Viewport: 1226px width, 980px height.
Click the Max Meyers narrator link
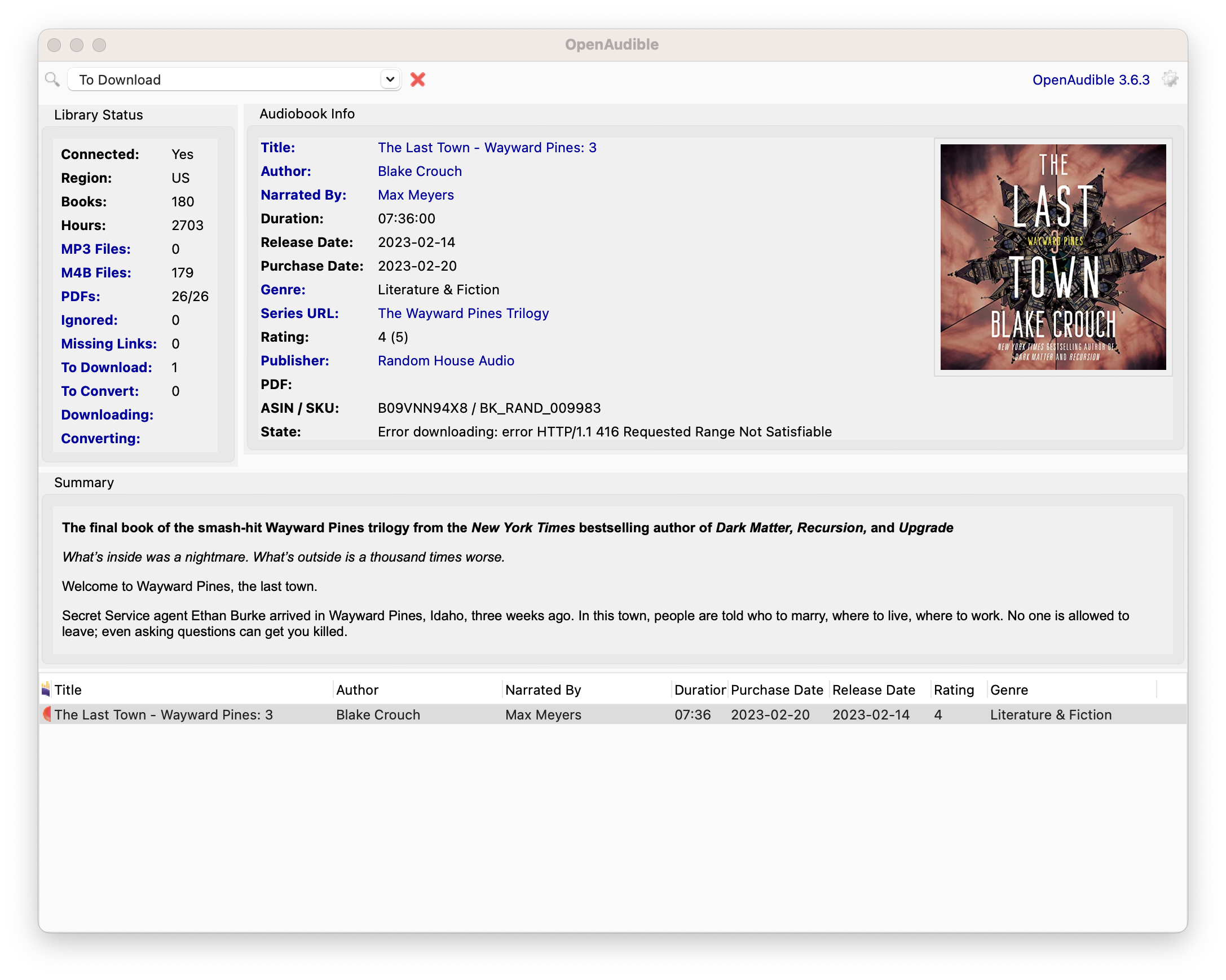tap(415, 195)
